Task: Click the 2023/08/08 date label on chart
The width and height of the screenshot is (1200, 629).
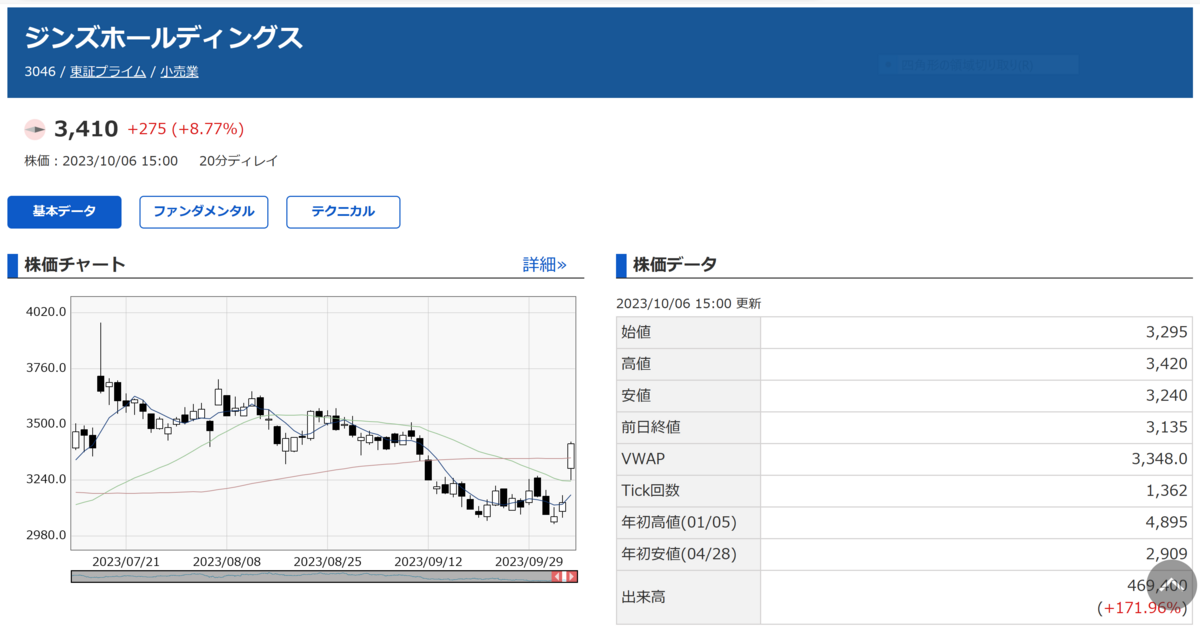Action: click(x=227, y=561)
